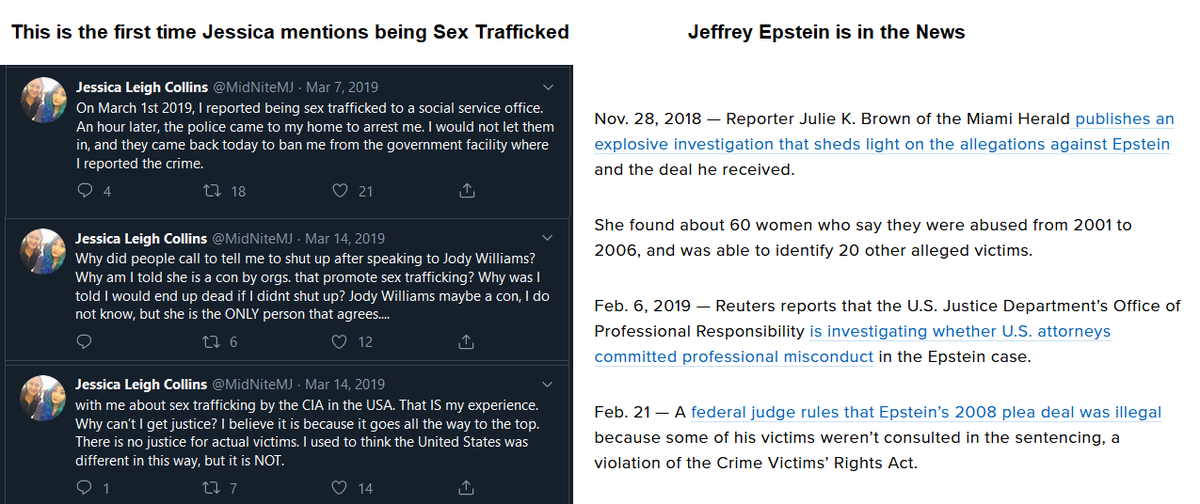The image size is (1200, 504).
Task: Share the last tweet in thread
Action: (x=465, y=488)
